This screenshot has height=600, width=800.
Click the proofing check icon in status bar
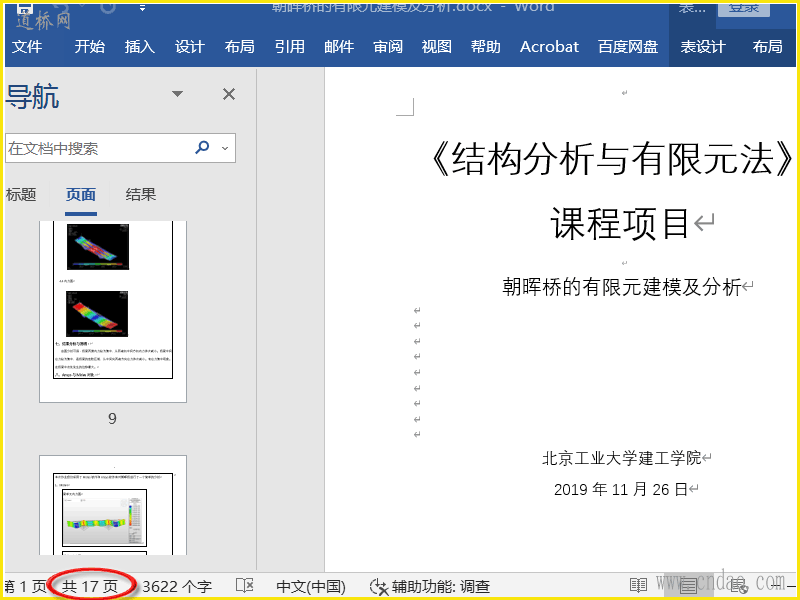tap(245, 586)
